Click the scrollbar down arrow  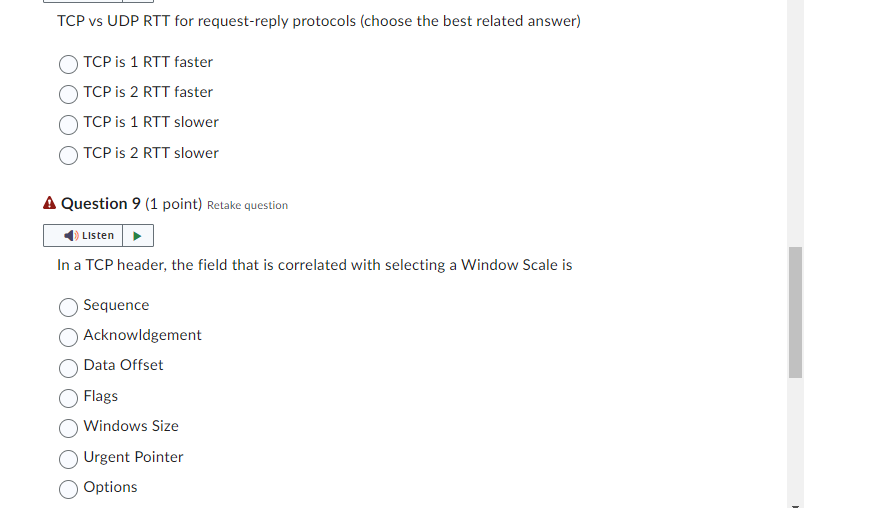coord(795,506)
